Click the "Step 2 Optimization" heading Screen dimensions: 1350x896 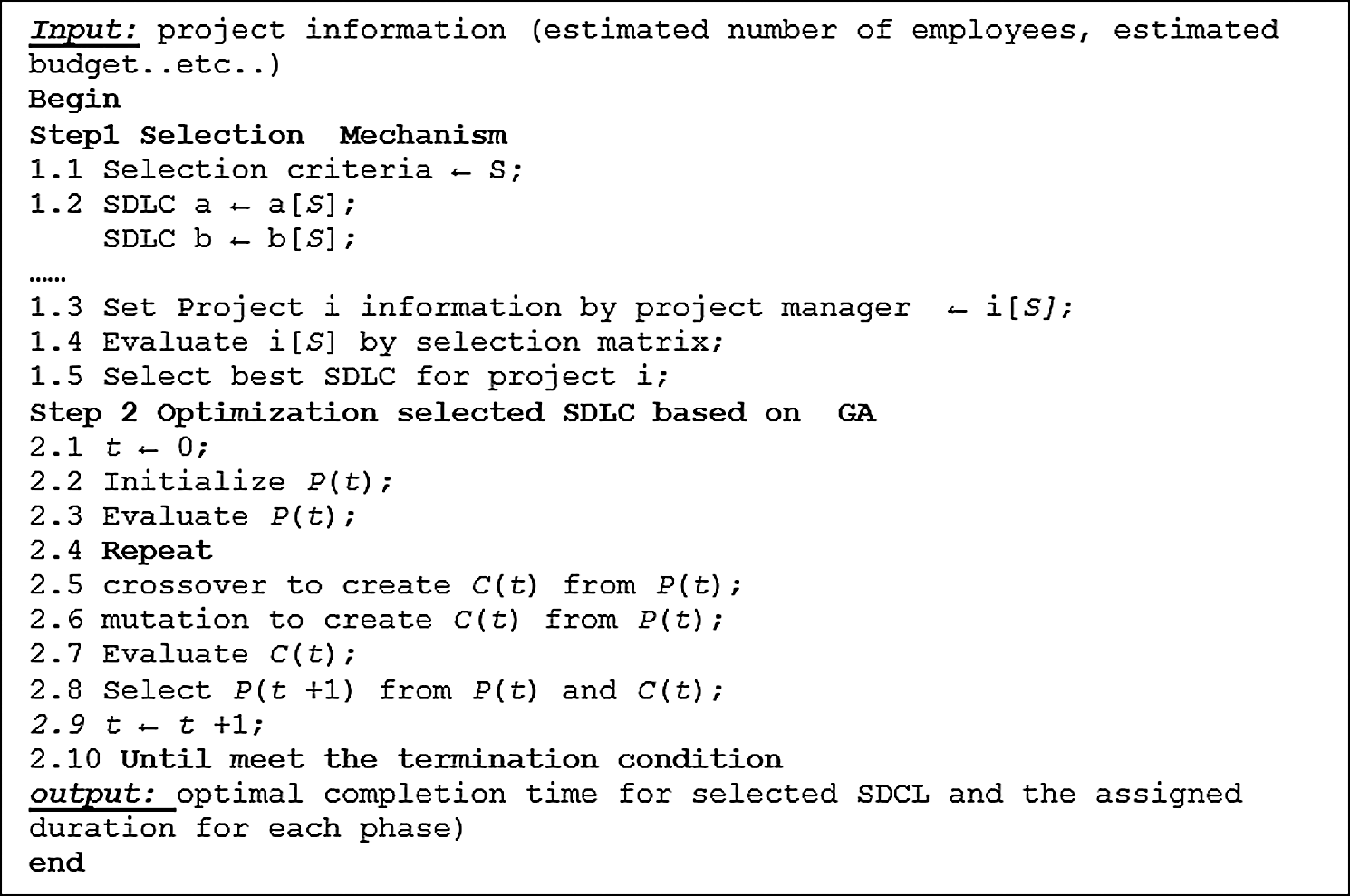click(x=452, y=413)
